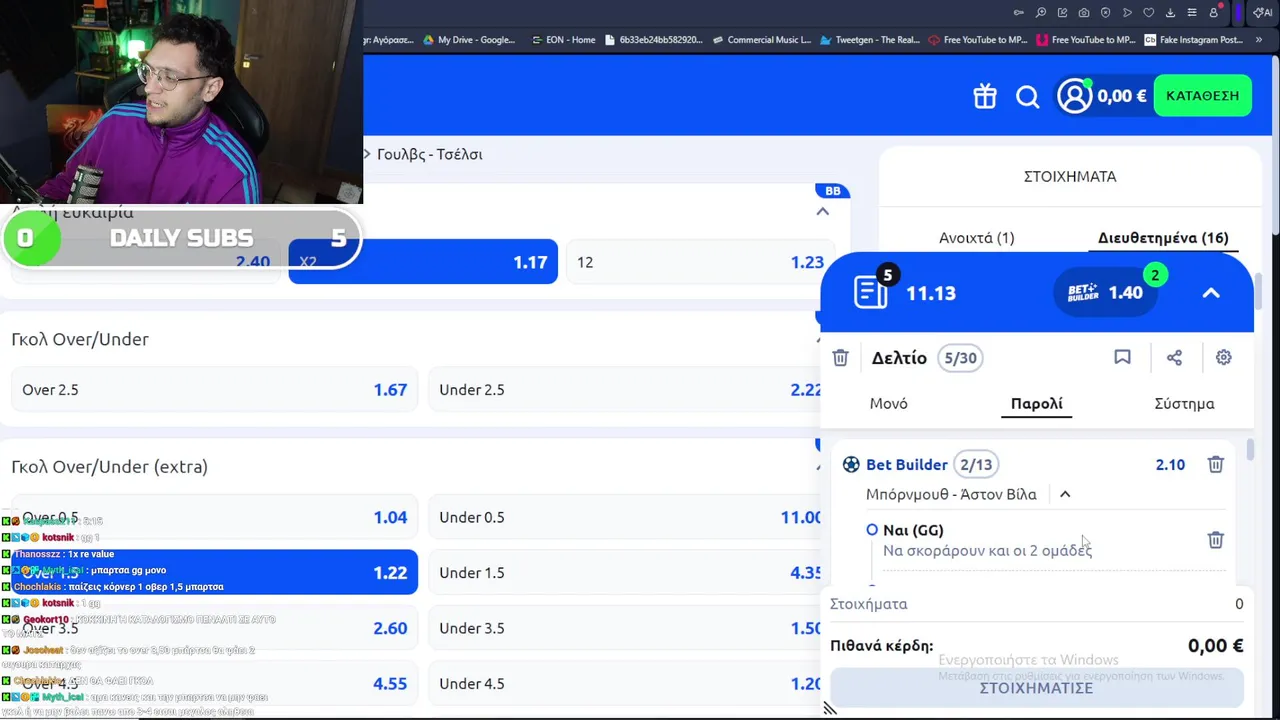The height and width of the screenshot is (720, 1280).
Task: Select Under 0.5 at 11.00
Action: [626, 517]
